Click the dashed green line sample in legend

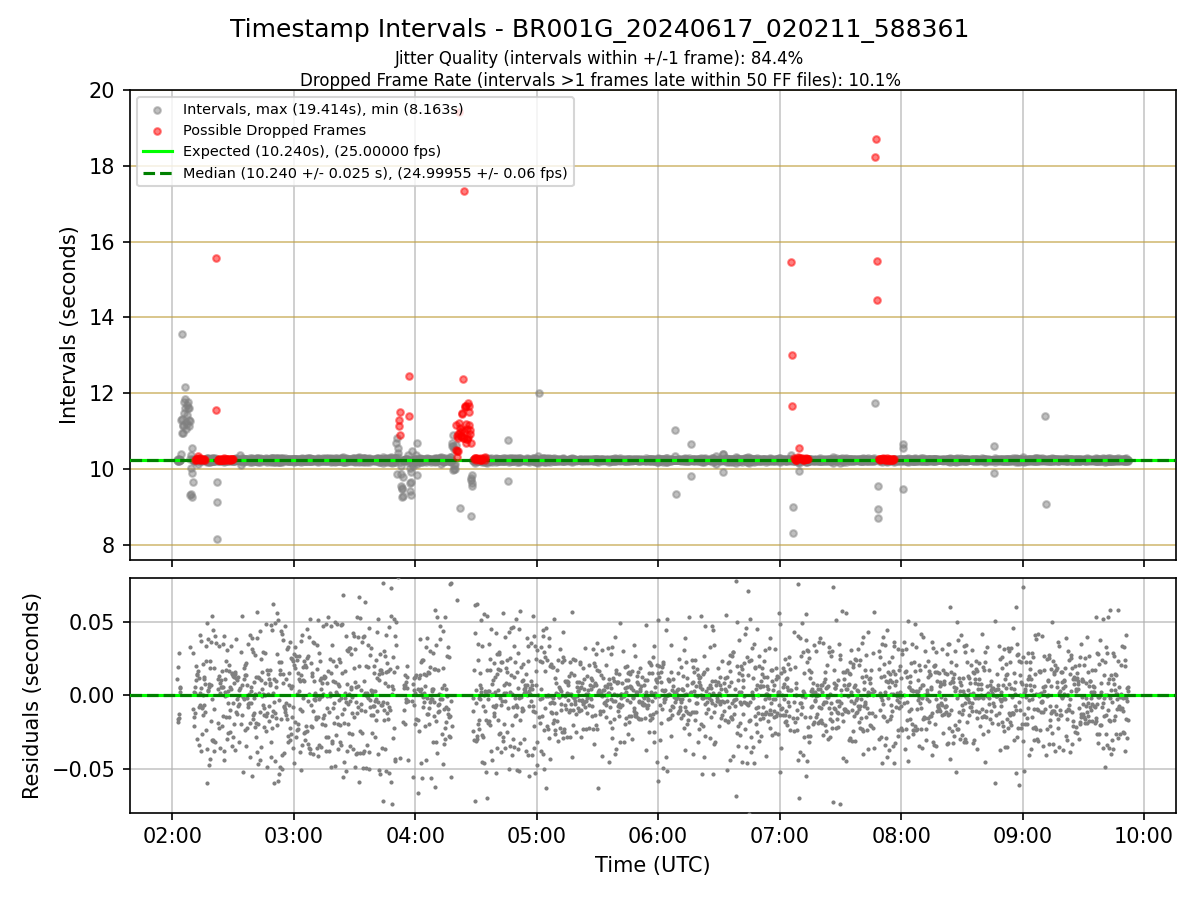coord(157,173)
